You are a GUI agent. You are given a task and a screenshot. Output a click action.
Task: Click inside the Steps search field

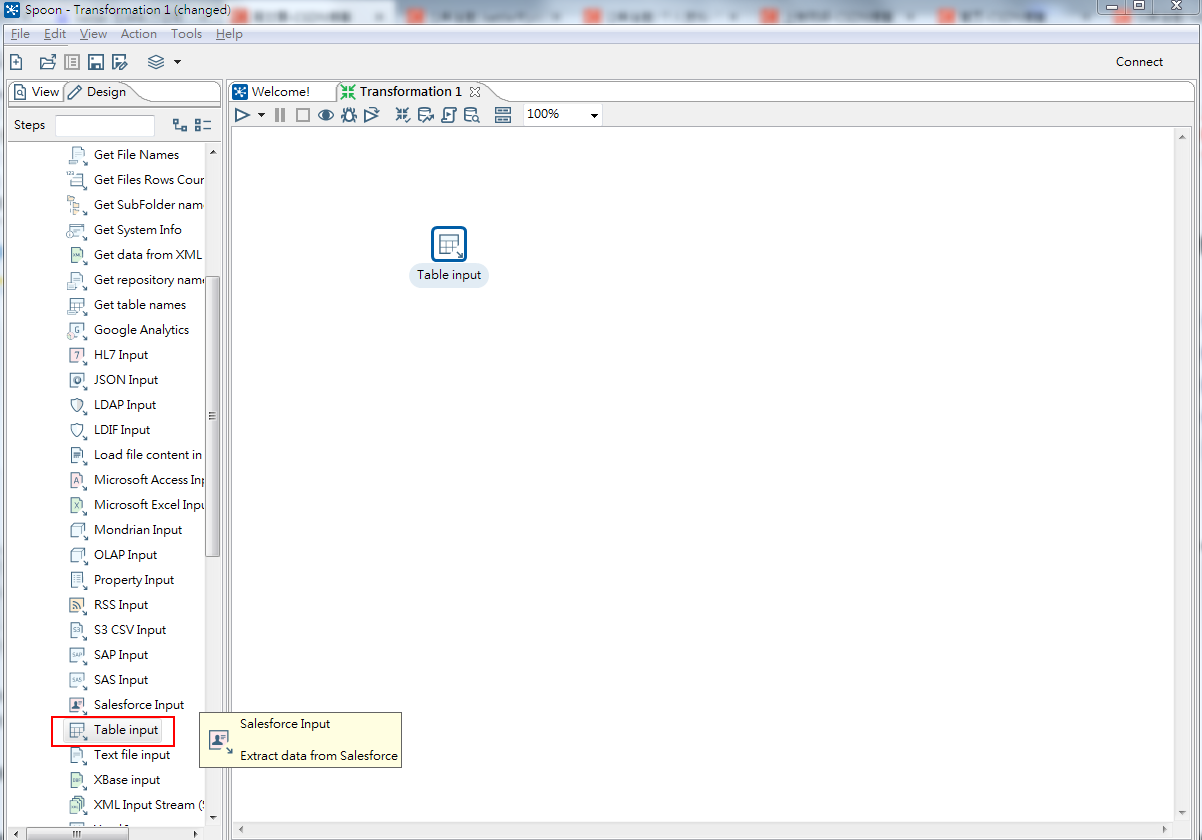point(105,126)
